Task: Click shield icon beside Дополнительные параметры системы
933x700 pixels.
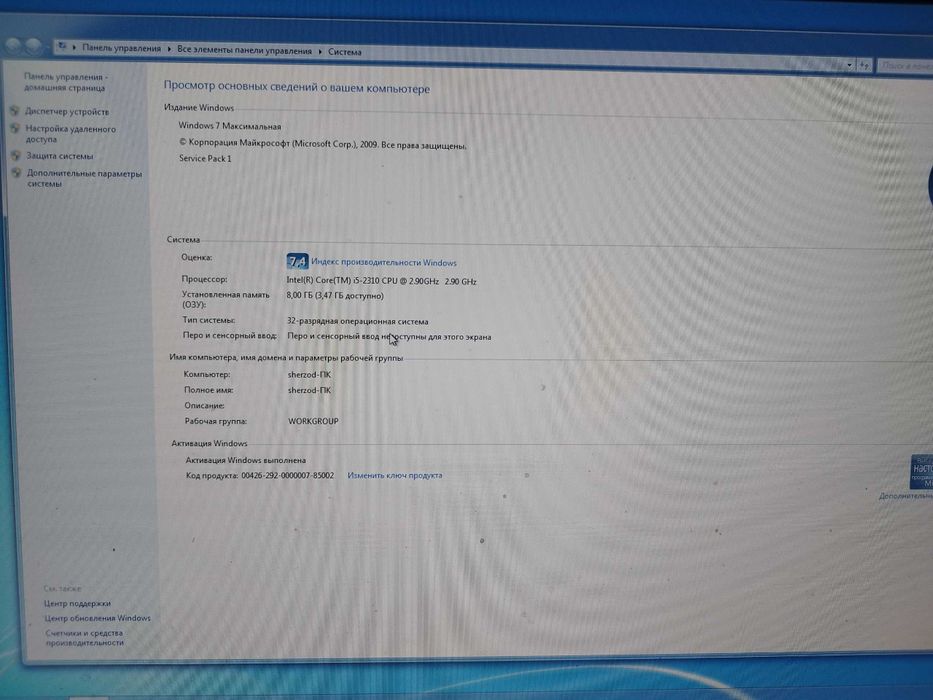Action: tap(17, 173)
